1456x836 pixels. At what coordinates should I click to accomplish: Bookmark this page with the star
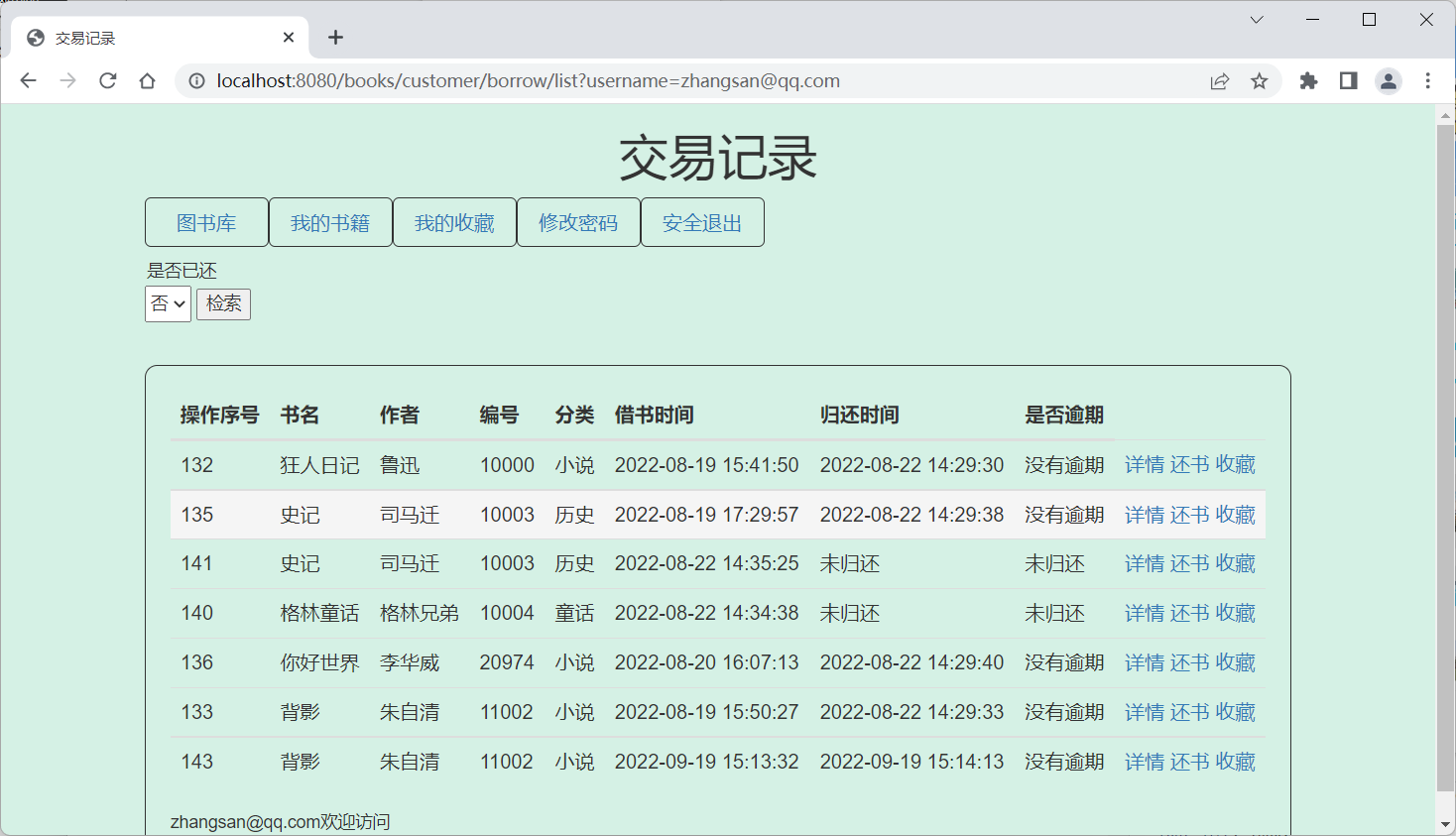(1260, 81)
